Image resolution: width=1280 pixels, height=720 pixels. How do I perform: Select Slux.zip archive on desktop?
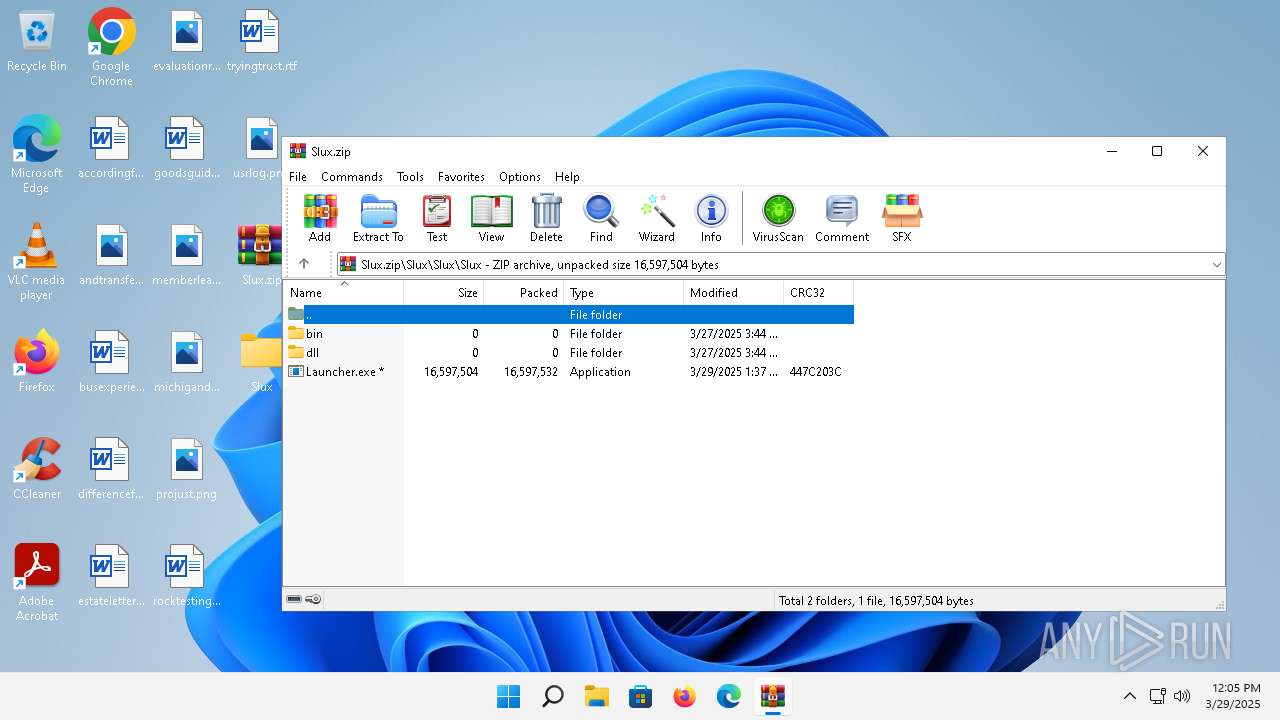pos(261,255)
